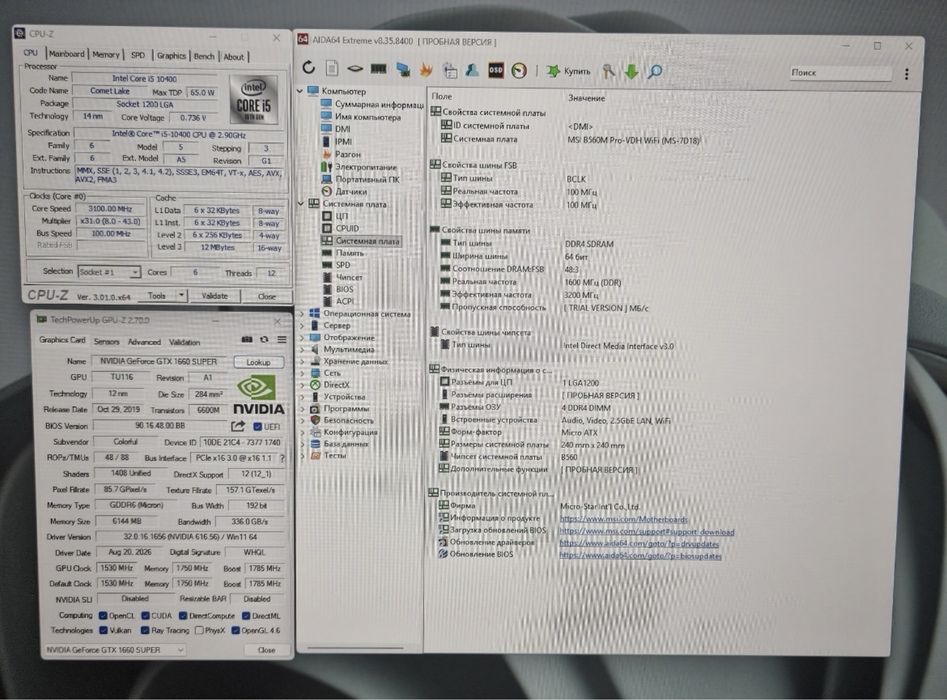Toggle the OpenCL checkbox in GPU-Z
Image resolution: width=947 pixels, height=700 pixels.
click(x=103, y=615)
